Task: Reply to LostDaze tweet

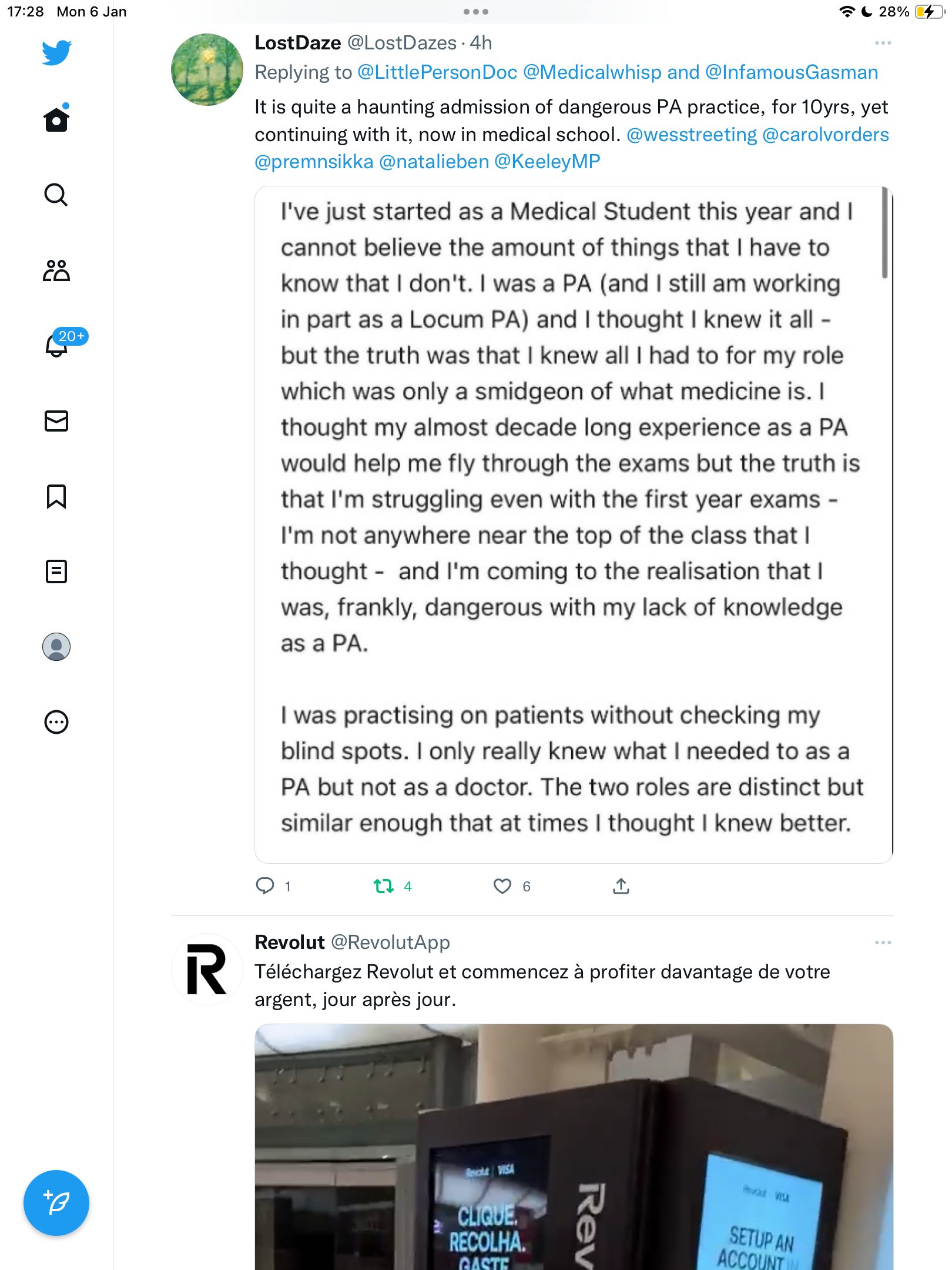Action: 265,885
